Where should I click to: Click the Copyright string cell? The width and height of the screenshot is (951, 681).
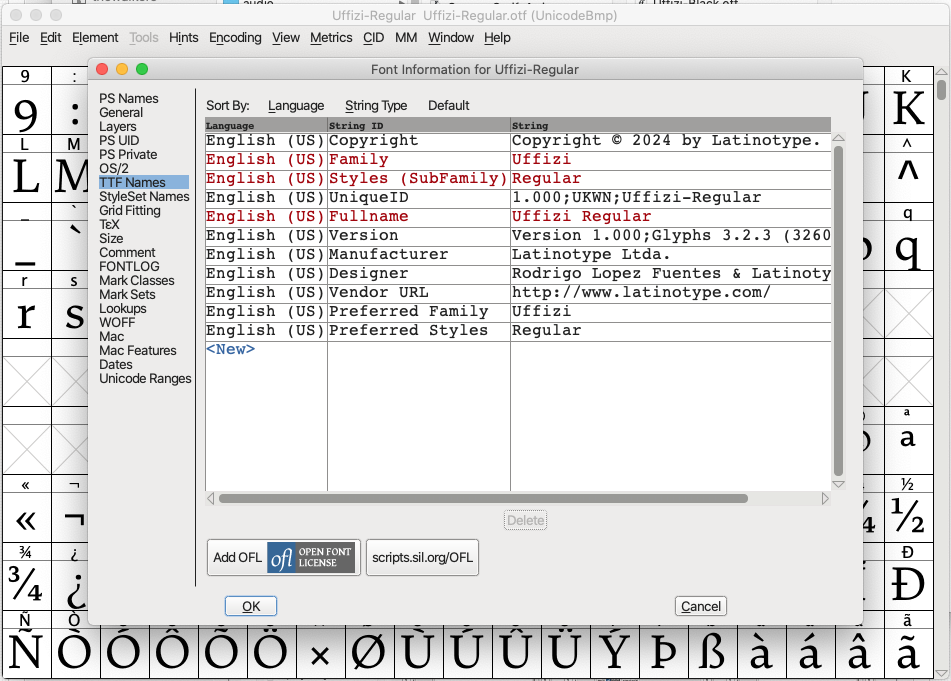(671, 141)
